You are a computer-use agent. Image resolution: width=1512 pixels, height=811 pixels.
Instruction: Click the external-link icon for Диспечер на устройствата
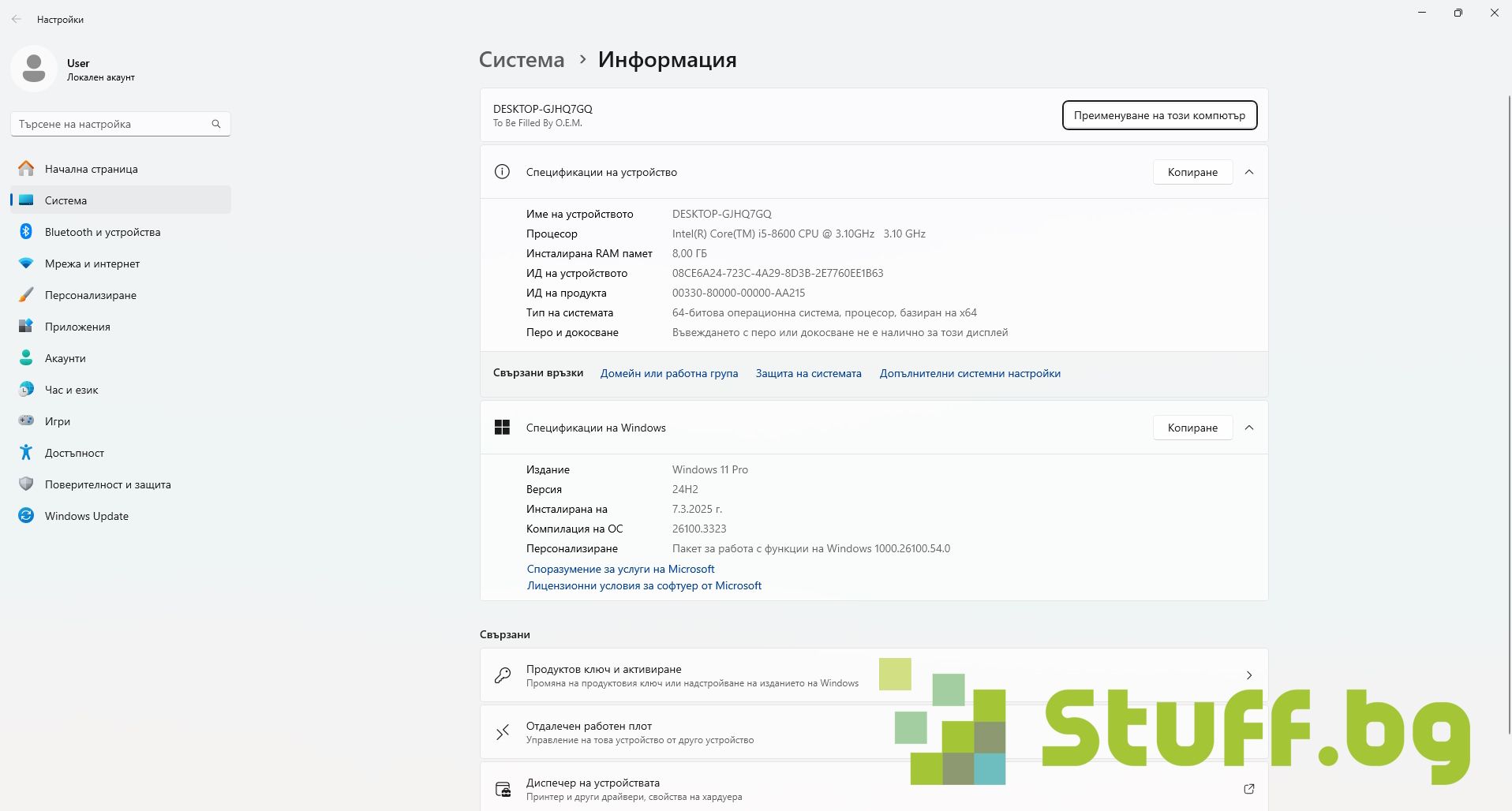tap(1249, 789)
